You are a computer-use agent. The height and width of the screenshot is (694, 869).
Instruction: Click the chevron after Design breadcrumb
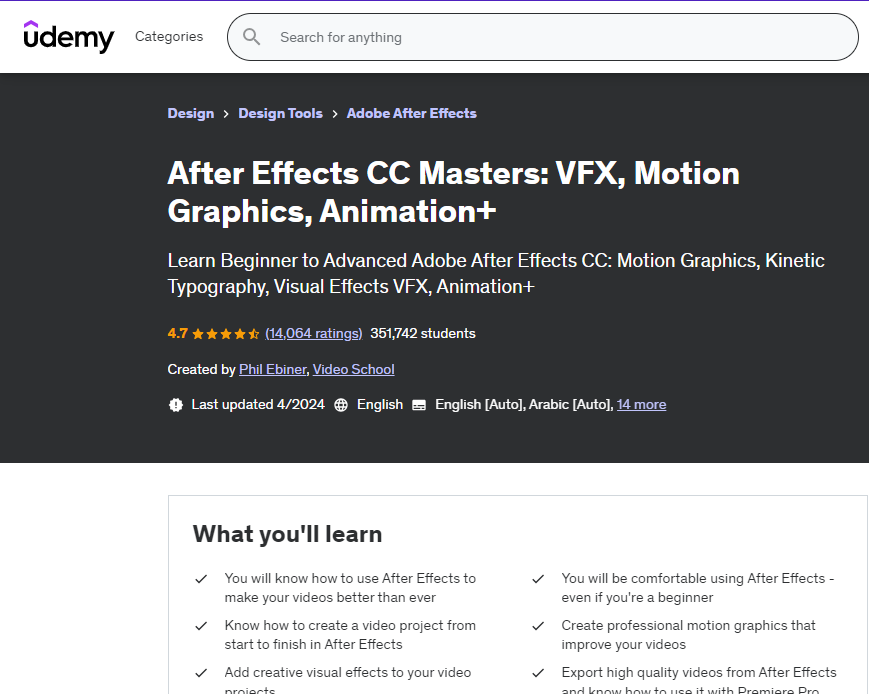pos(226,114)
